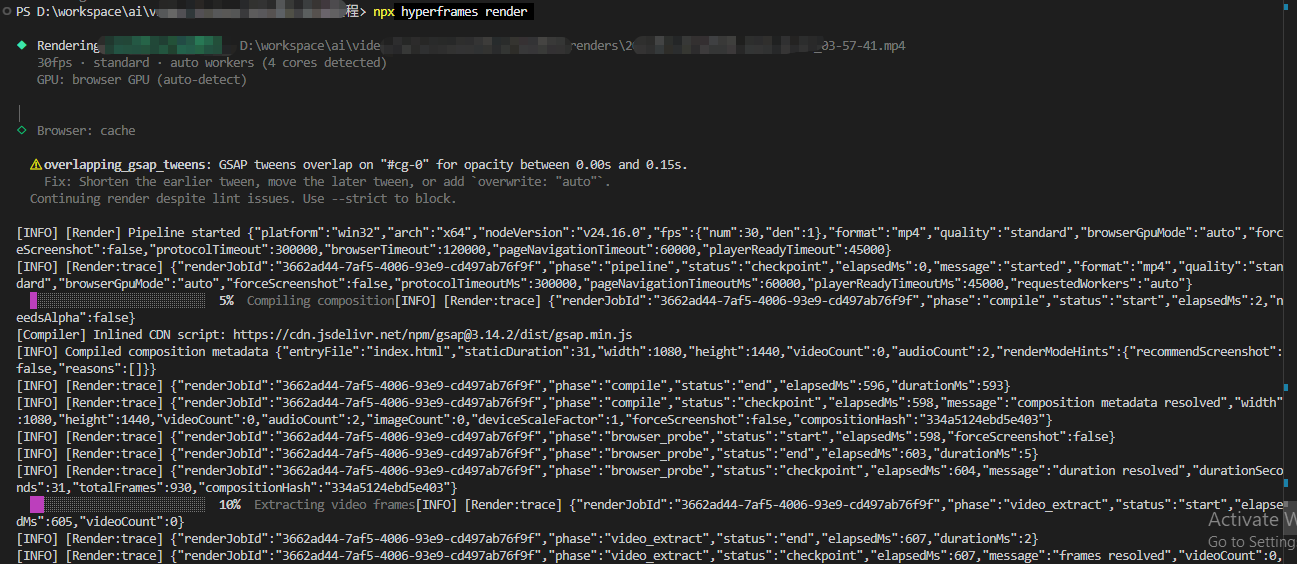Viewport: 1297px width, 564px height.
Task: Click the yellow warning icon before overlapping_gsap_tweens
Action: click(36, 164)
